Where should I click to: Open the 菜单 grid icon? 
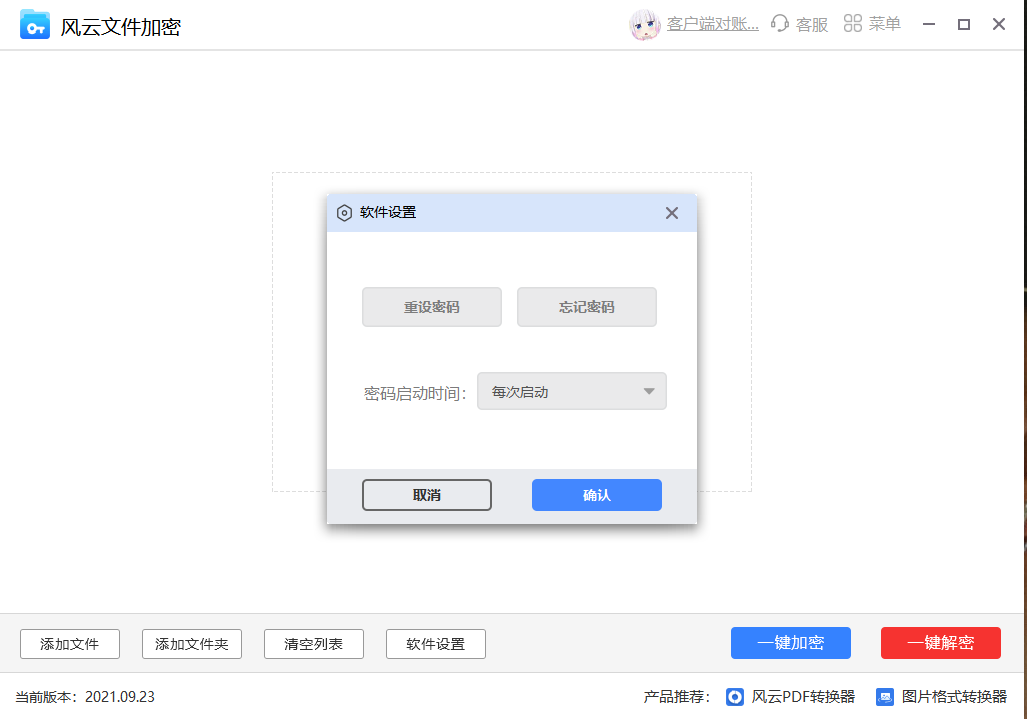pos(852,23)
